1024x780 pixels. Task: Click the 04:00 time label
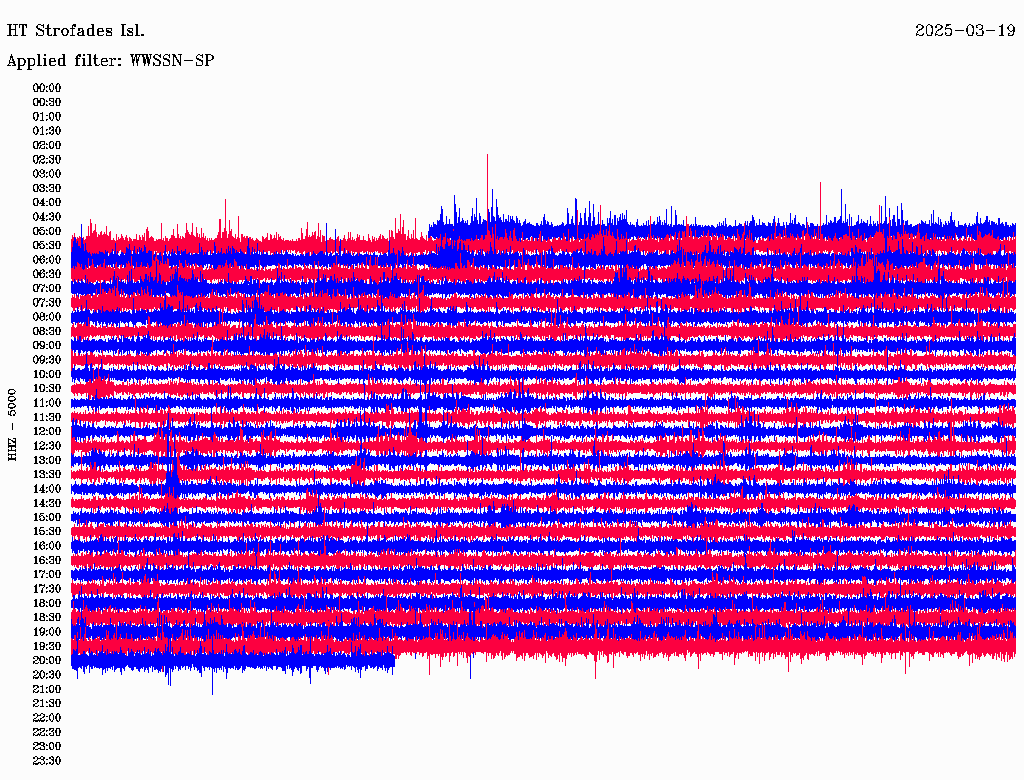47,203
